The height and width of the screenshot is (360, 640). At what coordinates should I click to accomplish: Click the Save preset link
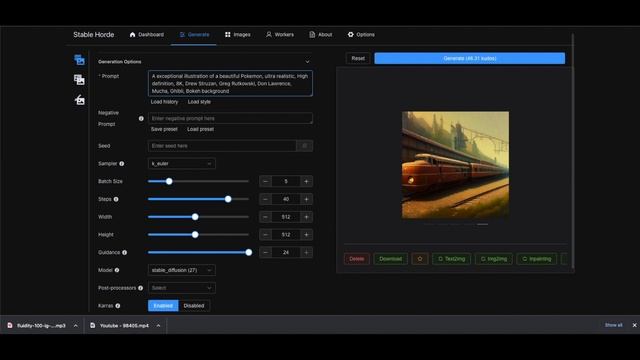coord(164,129)
